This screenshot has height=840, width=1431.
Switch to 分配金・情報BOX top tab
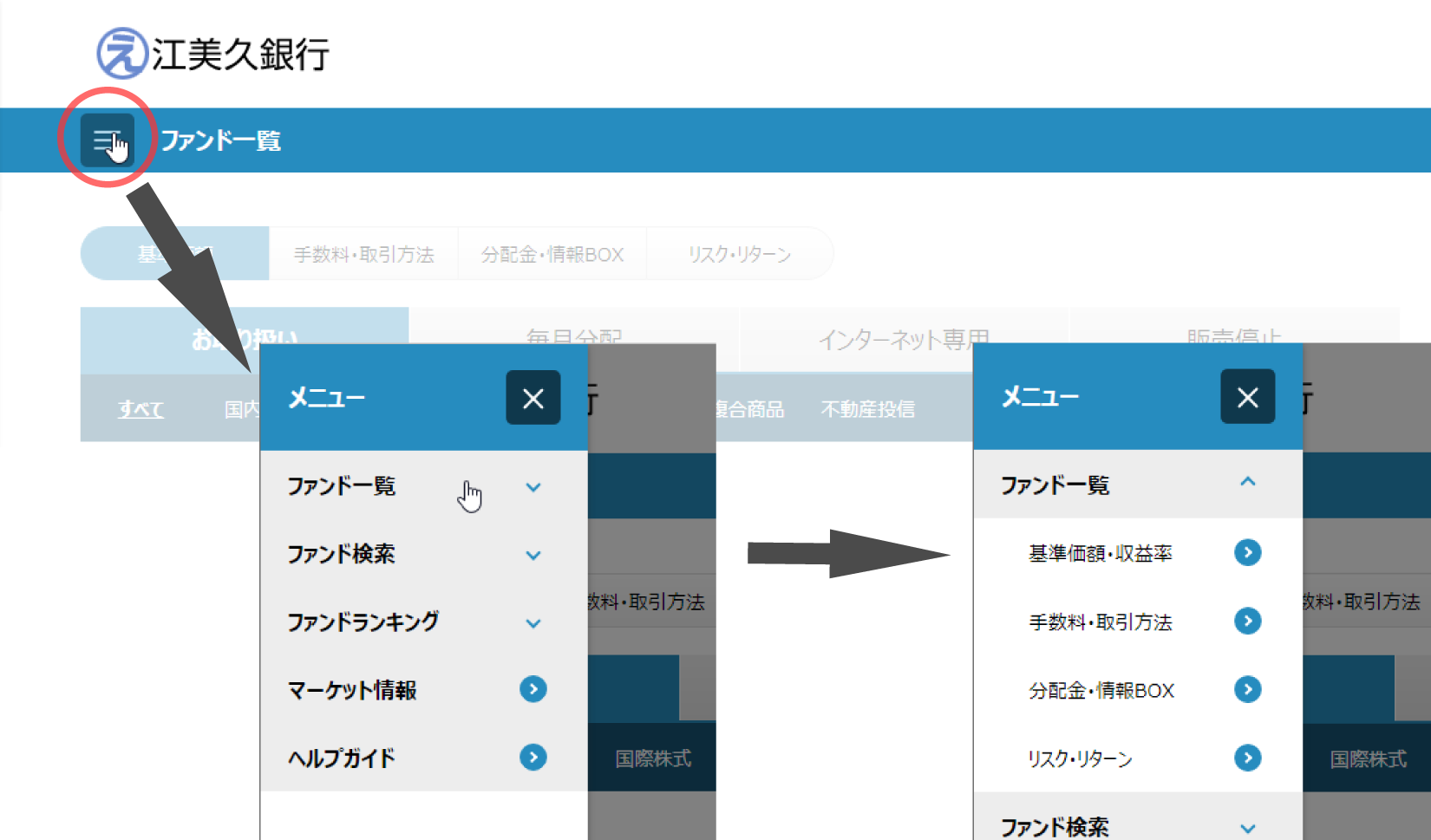(552, 254)
